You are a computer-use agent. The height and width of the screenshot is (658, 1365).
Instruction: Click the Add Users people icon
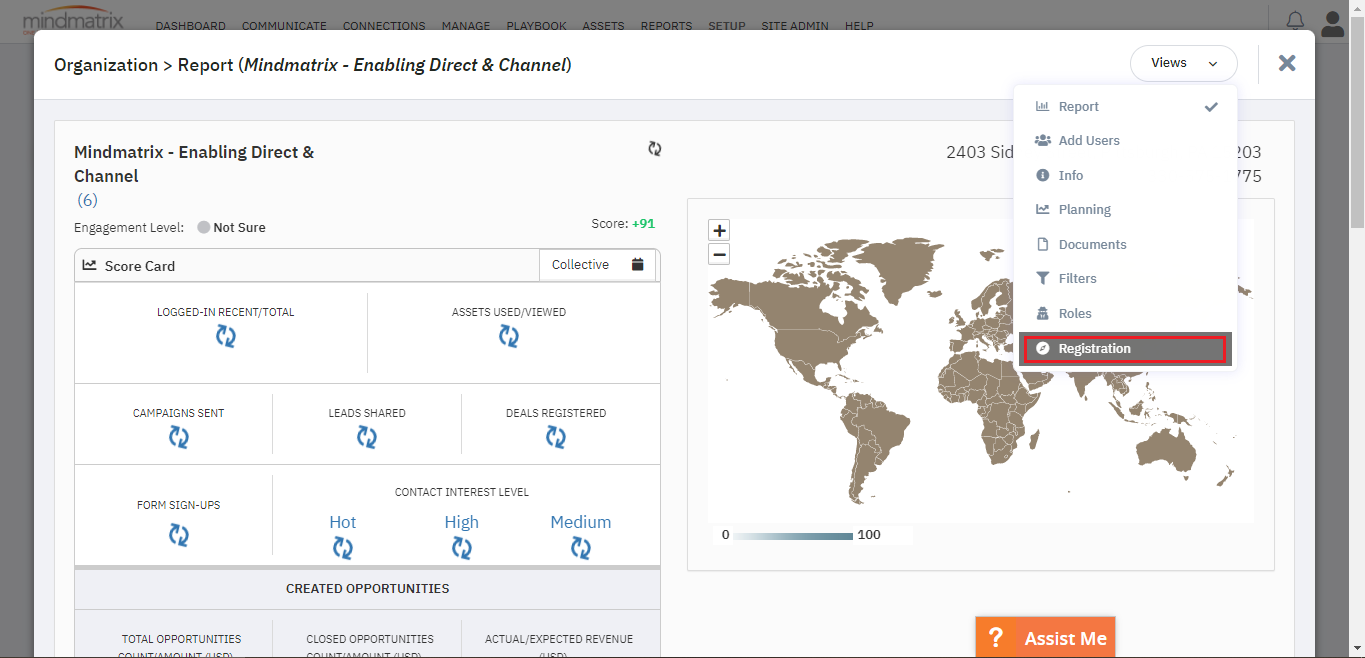[x=1043, y=141]
